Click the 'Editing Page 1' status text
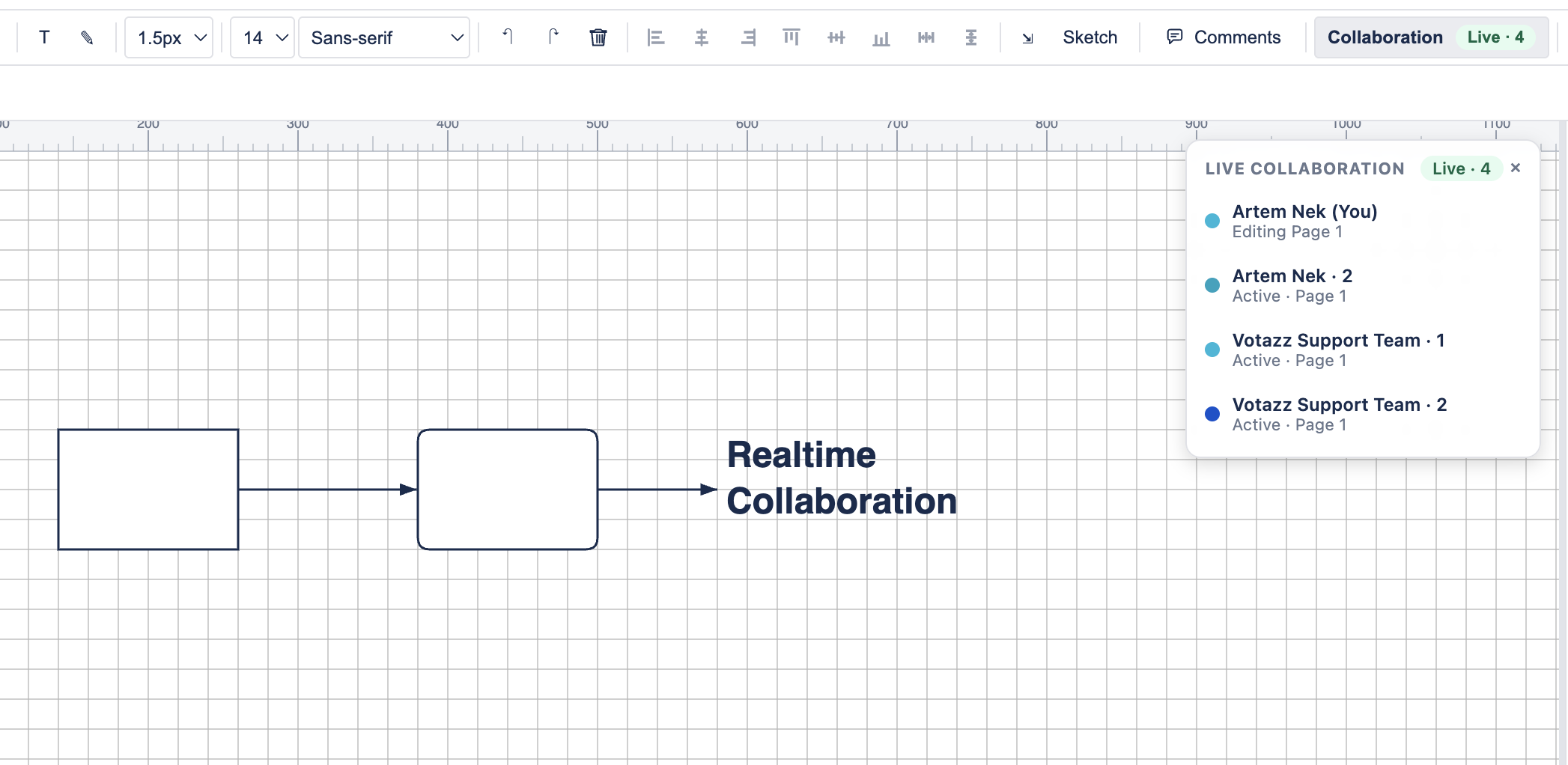This screenshot has height=765, width=1568. (x=1287, y=232)
